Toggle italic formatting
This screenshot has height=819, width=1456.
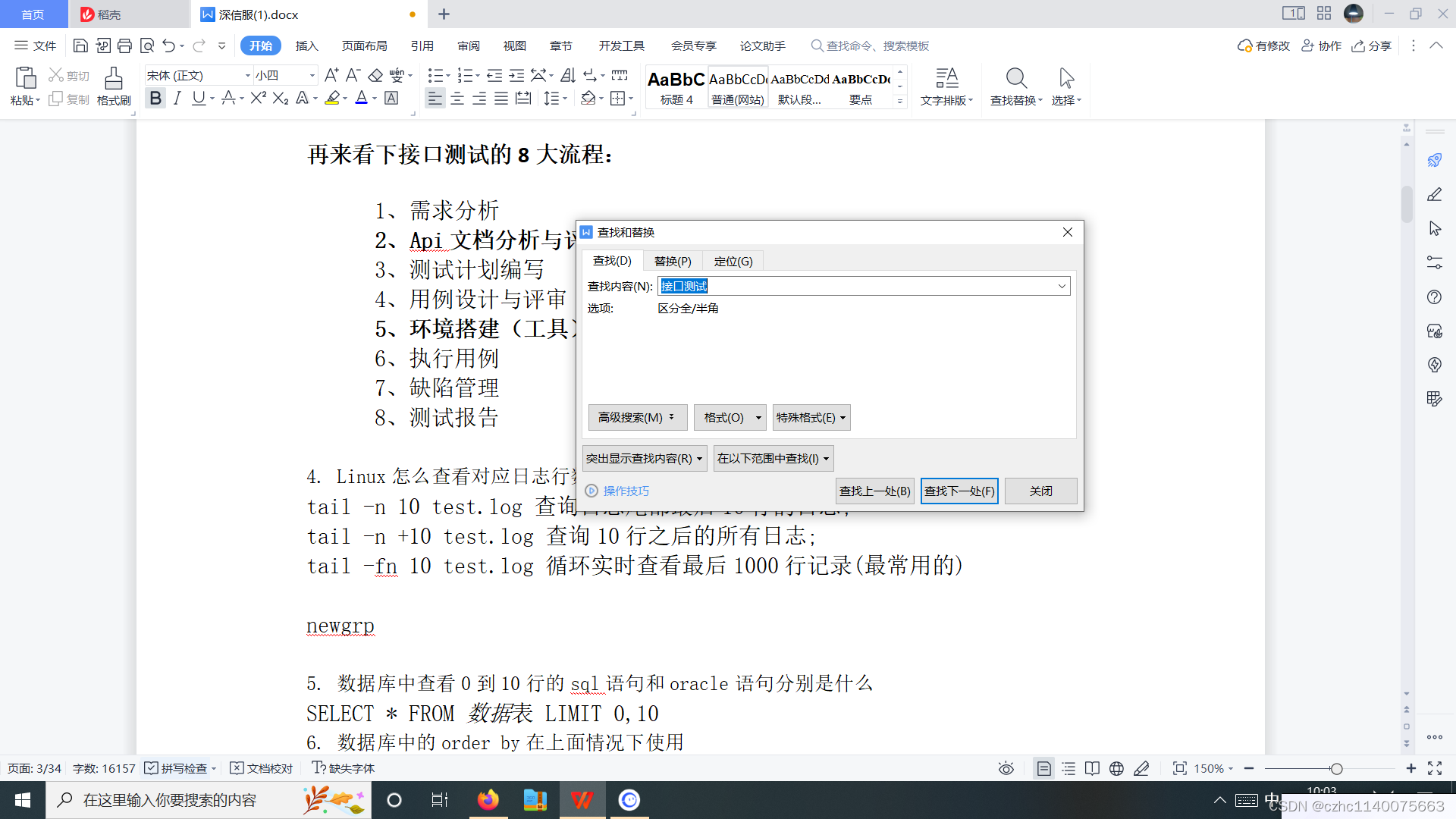pos(177,99)
